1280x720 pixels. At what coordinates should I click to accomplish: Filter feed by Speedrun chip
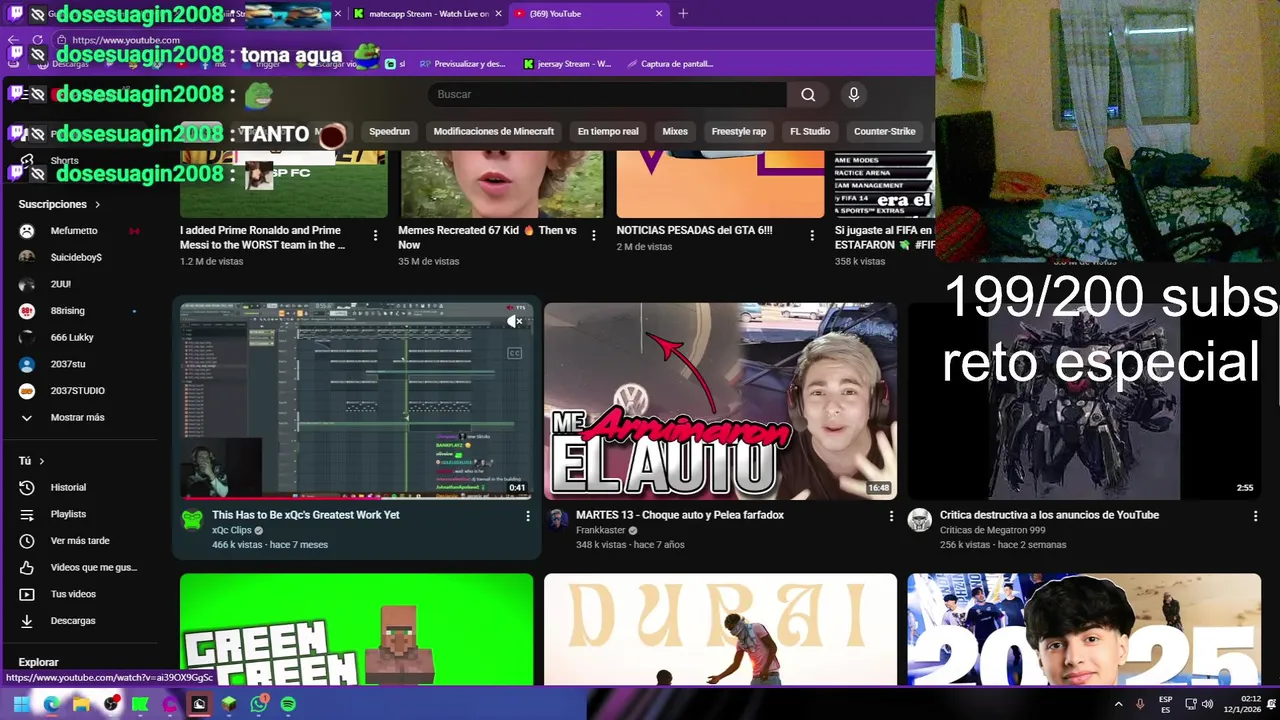pyautogui.click(x=389, y=131)
